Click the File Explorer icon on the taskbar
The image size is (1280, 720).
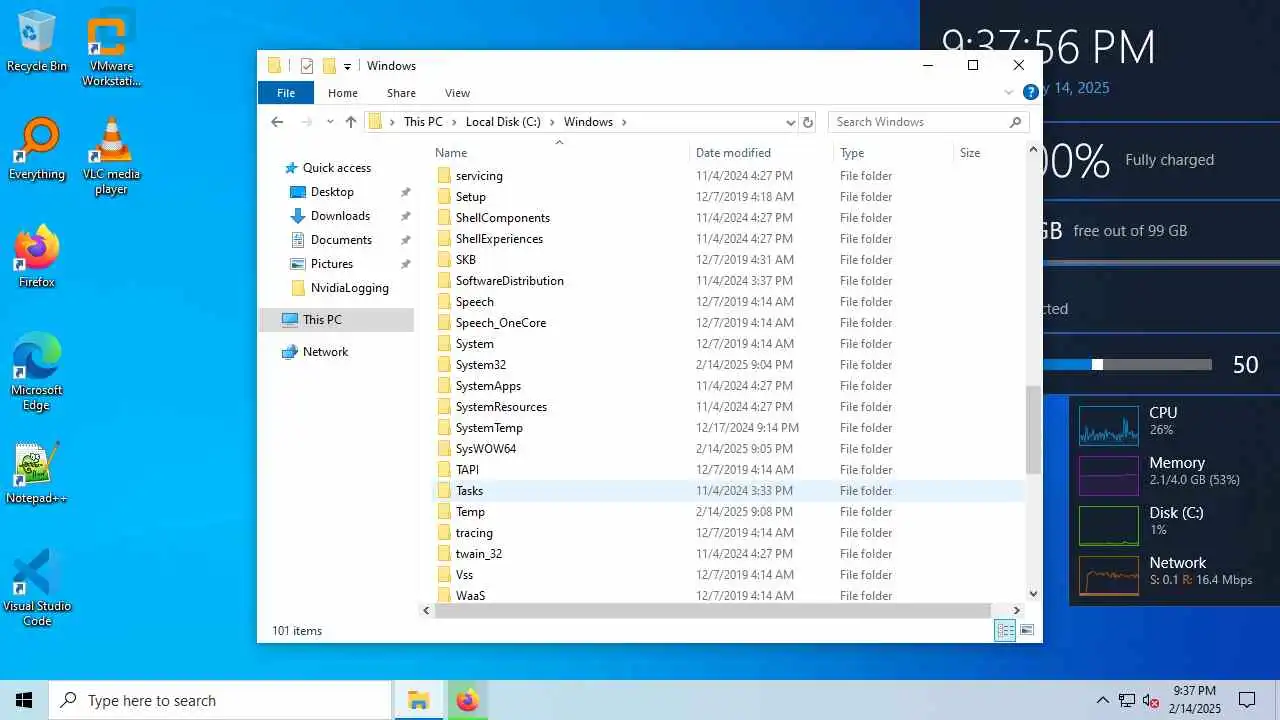pyautogui.click(x=418, y=700)
